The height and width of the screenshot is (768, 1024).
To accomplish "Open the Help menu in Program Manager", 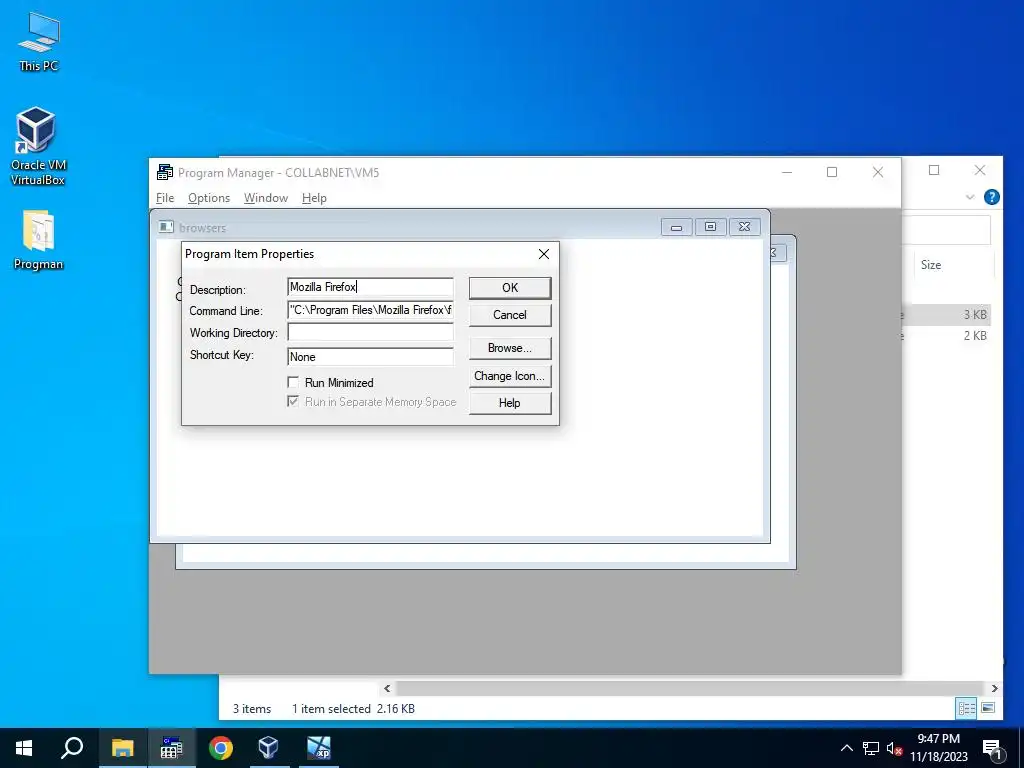I will [x=314, y=198].
